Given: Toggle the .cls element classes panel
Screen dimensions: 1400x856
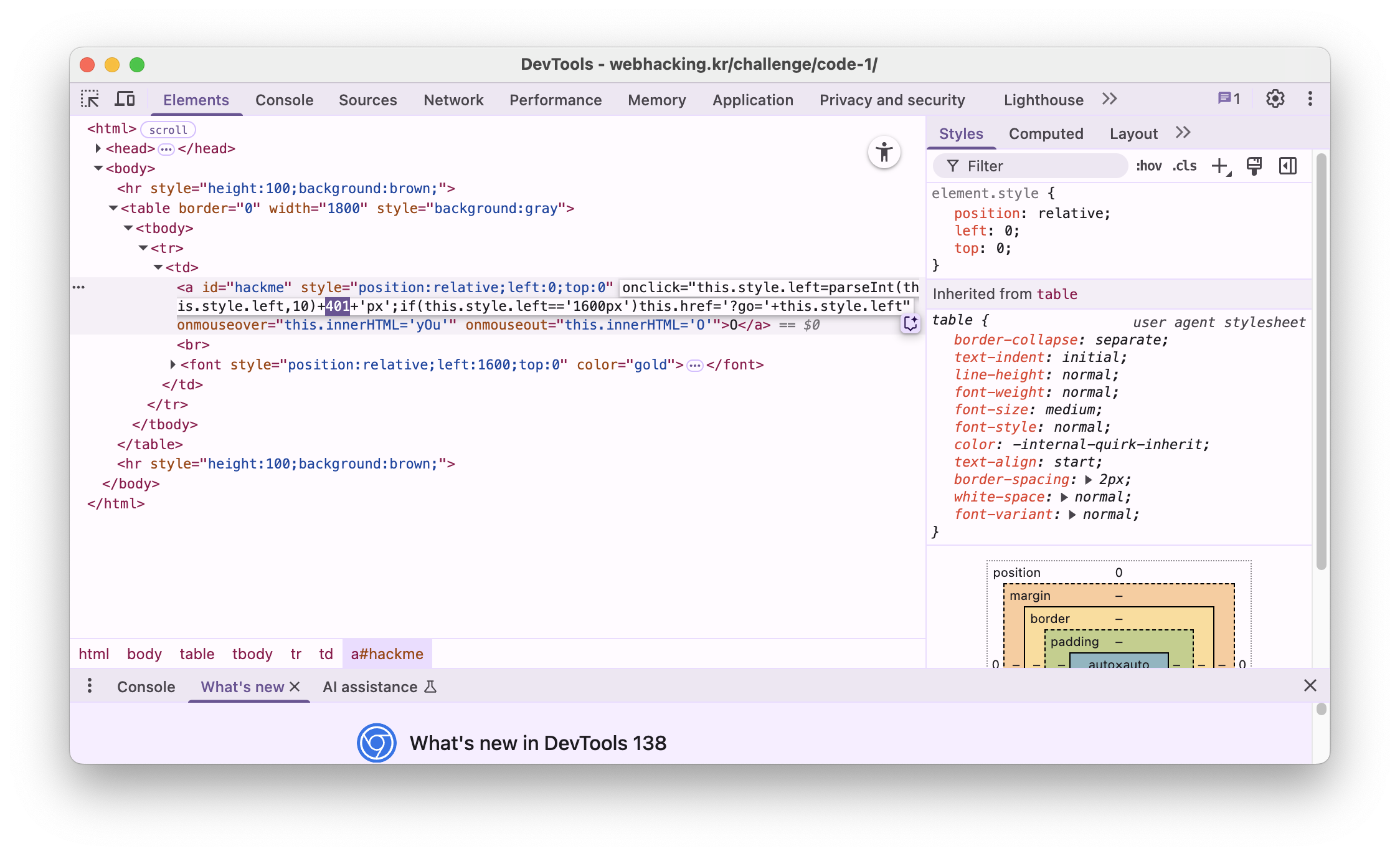Looking at the screenshot, I should (1185, 166).
